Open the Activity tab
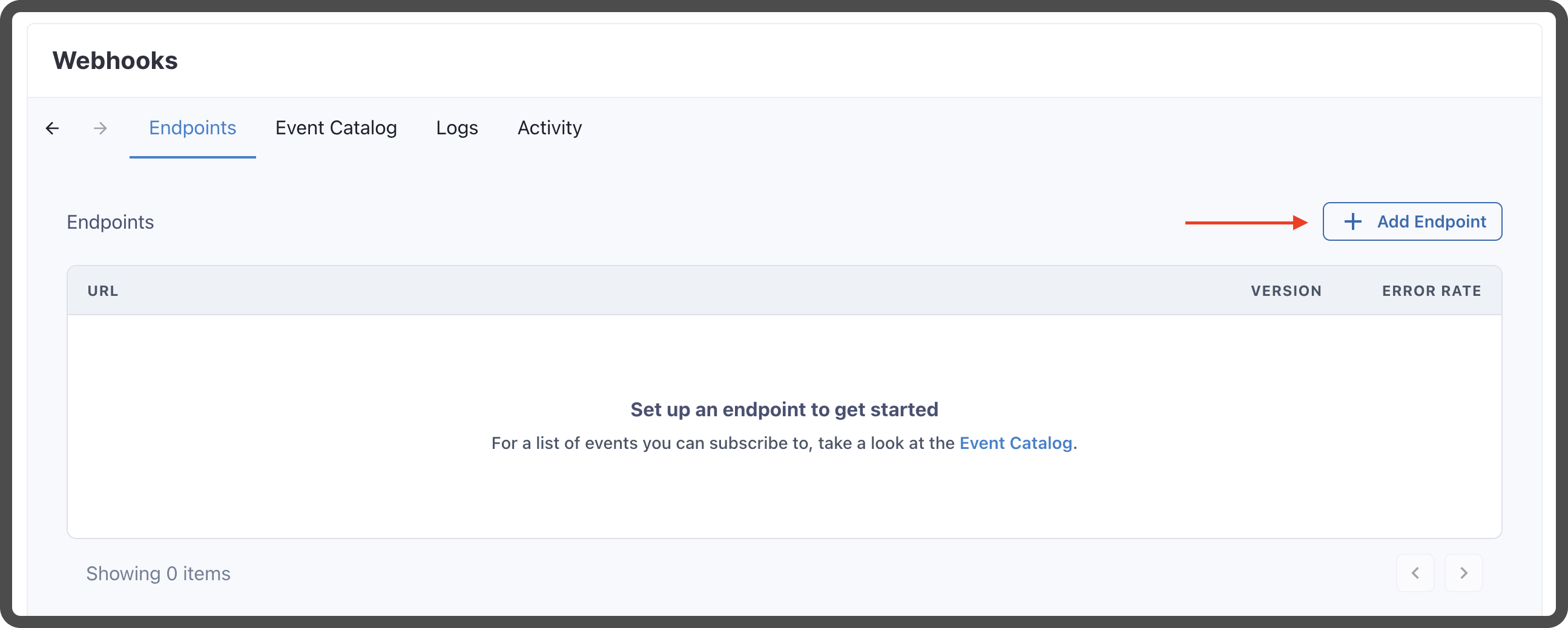This screenshot has width=1568, height=628. pos(550,128)
